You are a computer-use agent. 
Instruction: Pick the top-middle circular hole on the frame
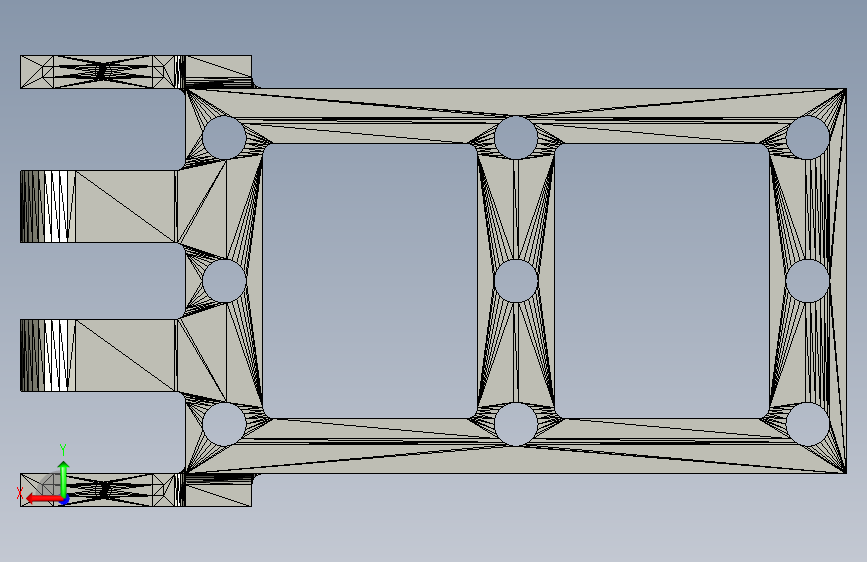point(516,138)
